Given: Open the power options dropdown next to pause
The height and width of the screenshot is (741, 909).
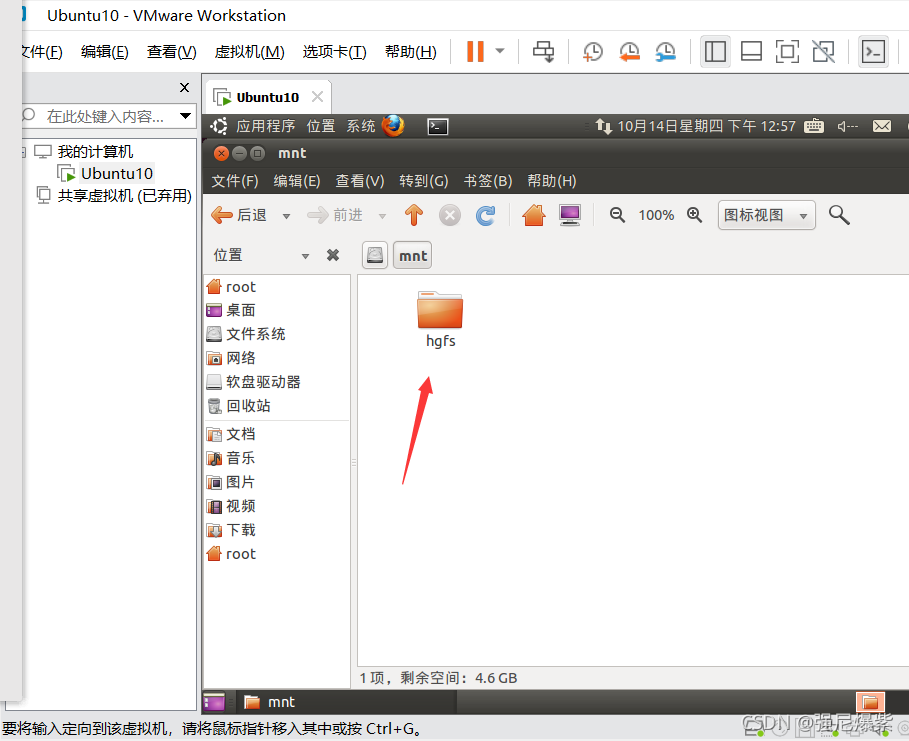Looking at the screenshot, I should 500,51.
